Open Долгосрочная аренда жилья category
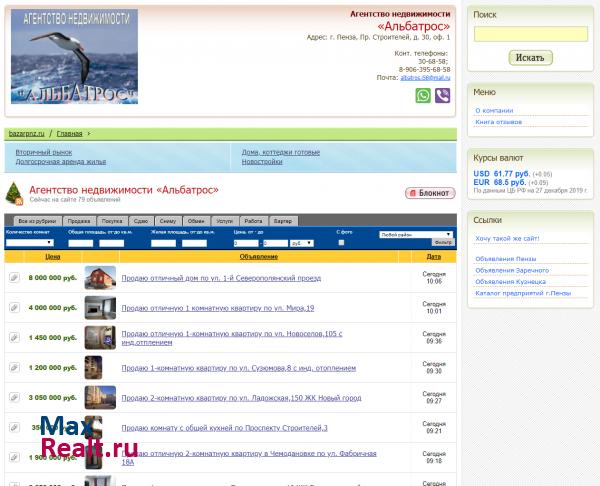This screenshot has height=486, width=600. [x=61, y=162]
